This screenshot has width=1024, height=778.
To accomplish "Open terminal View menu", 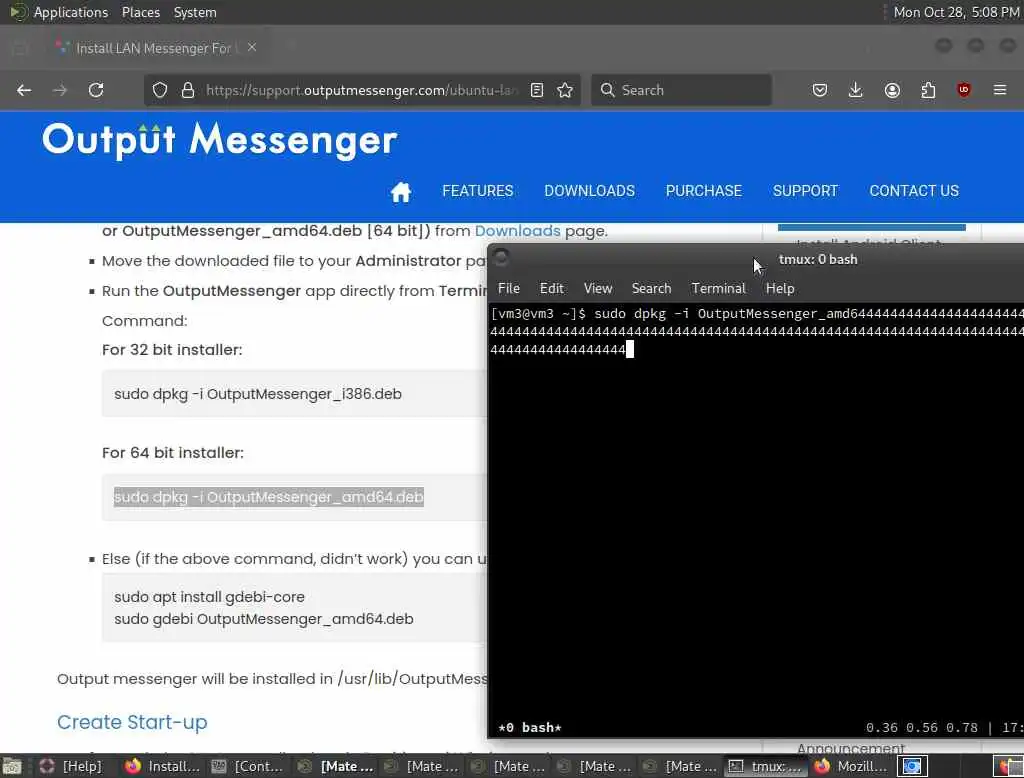I will [x=598, y=288].
